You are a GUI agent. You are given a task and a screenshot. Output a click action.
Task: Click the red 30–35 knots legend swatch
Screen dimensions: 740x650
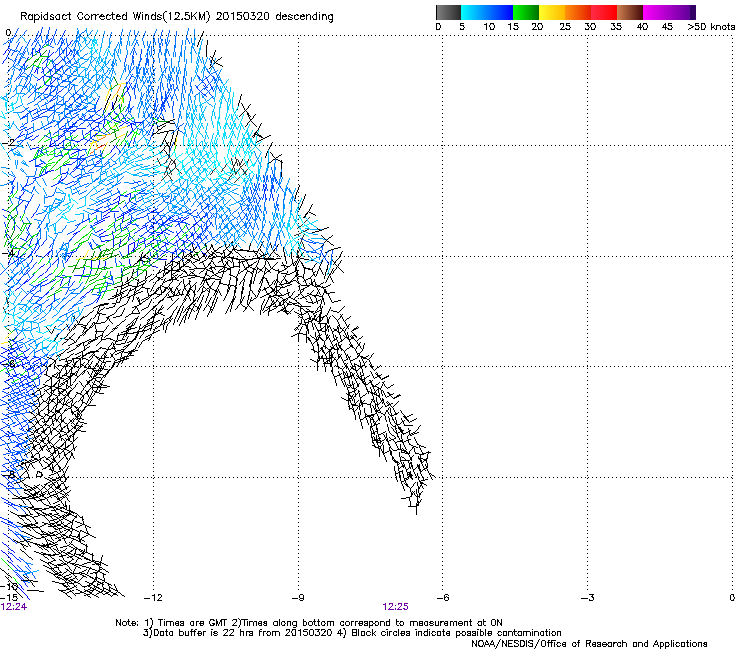604,12
